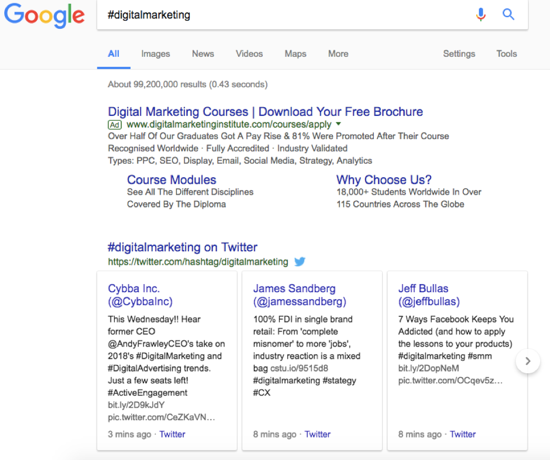550x460 pixels.
Task: Switch to the News tab
Action: coord(203,54)
